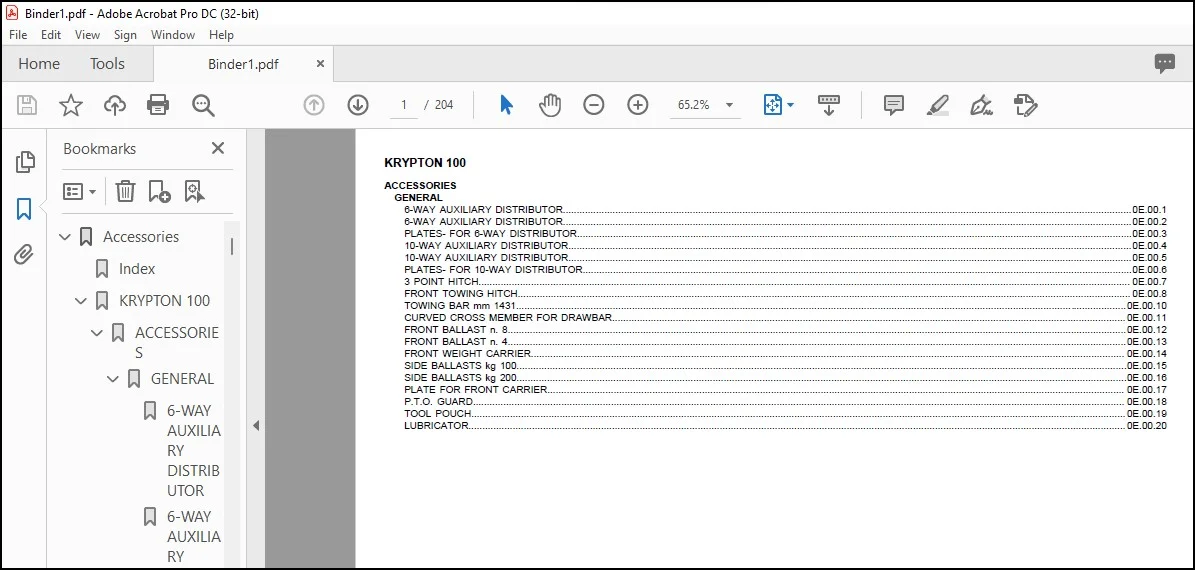
Task: Open the Help menu
Action: pyautogui.click(x=221, y=35)
